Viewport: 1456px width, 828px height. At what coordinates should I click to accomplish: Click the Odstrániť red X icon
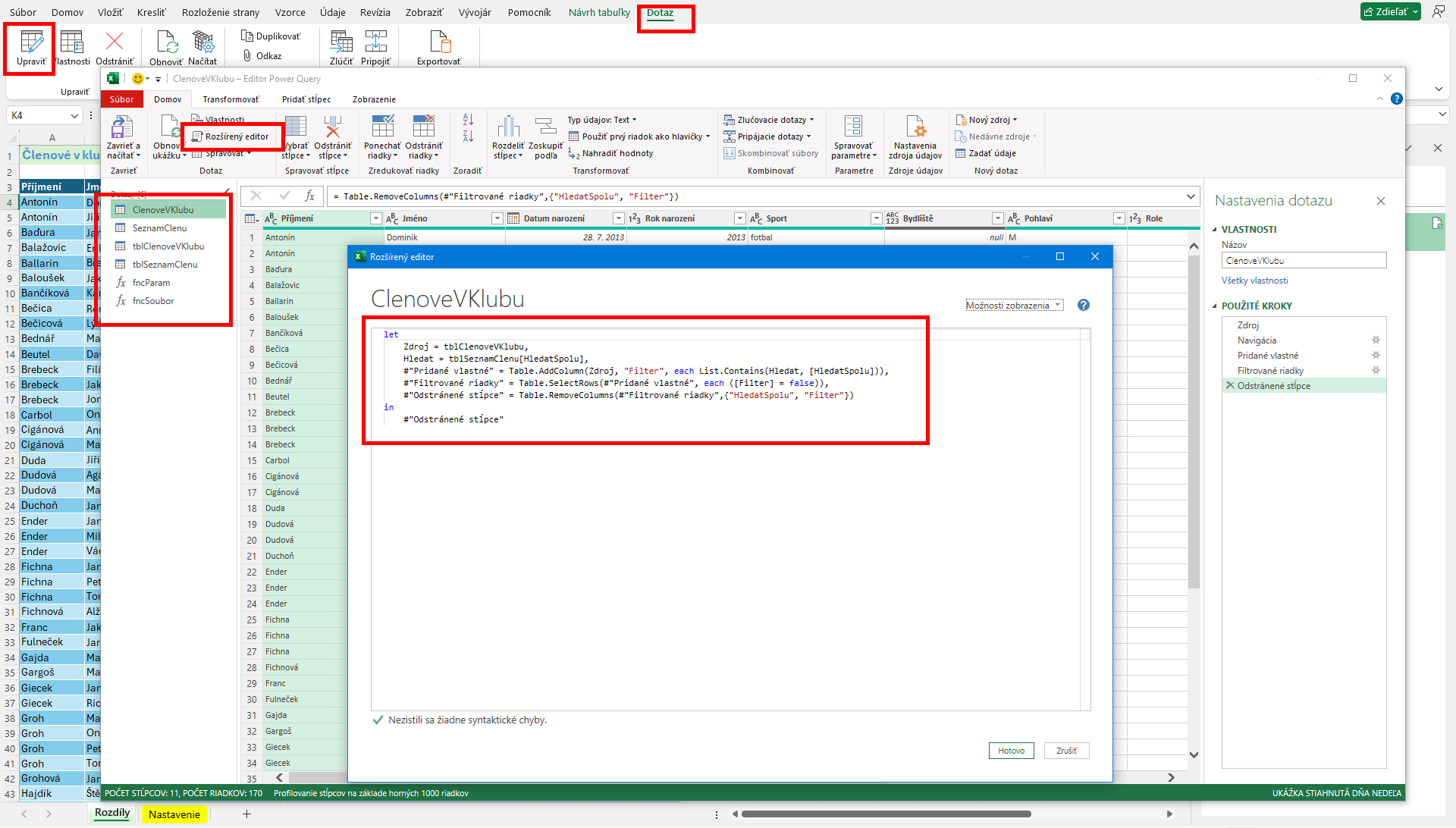tap(115, 42)
